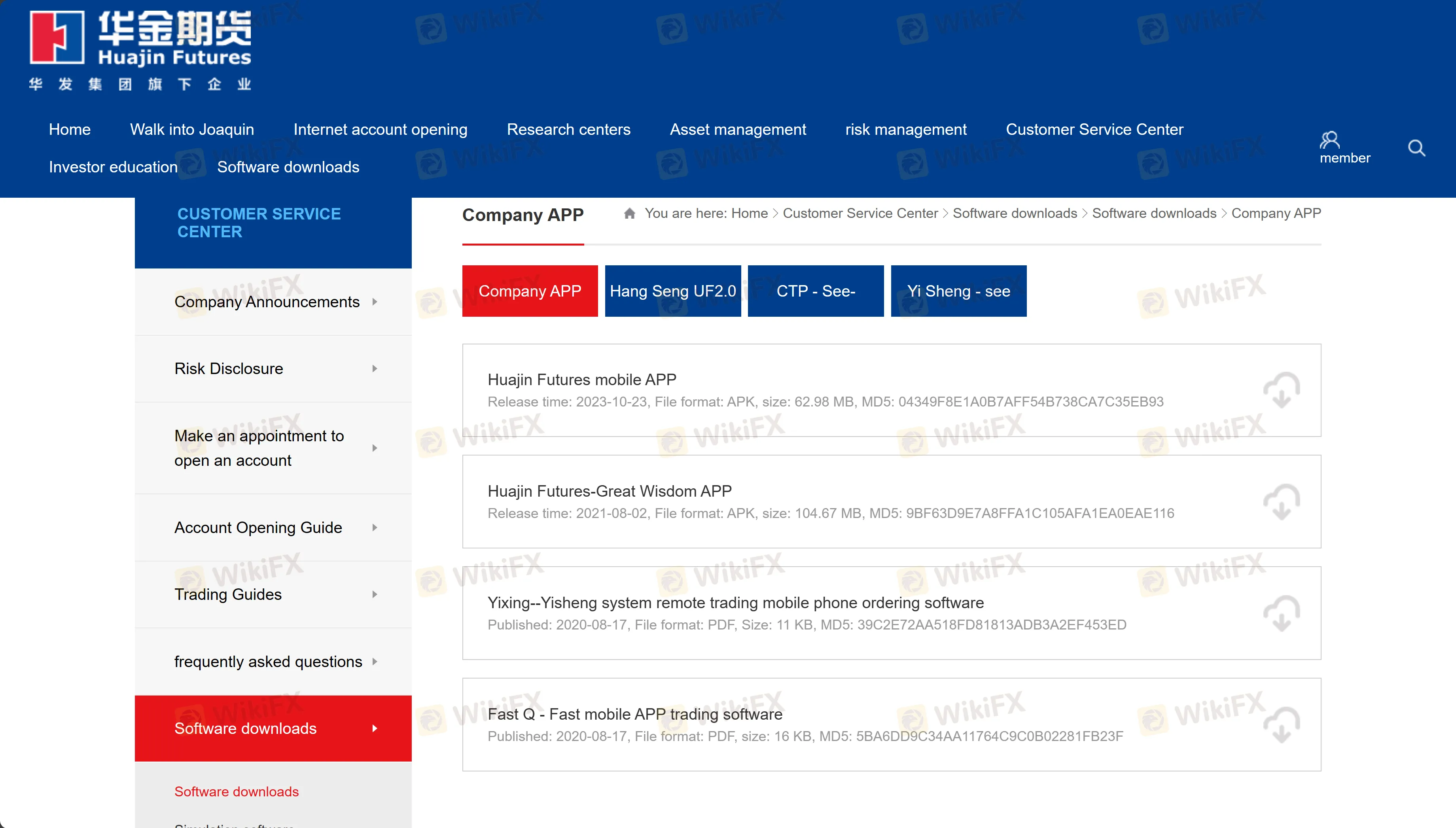This screenshot has height=828, width=1456.
Task: Click the search magnifier icon
Action: [1416, 148]
